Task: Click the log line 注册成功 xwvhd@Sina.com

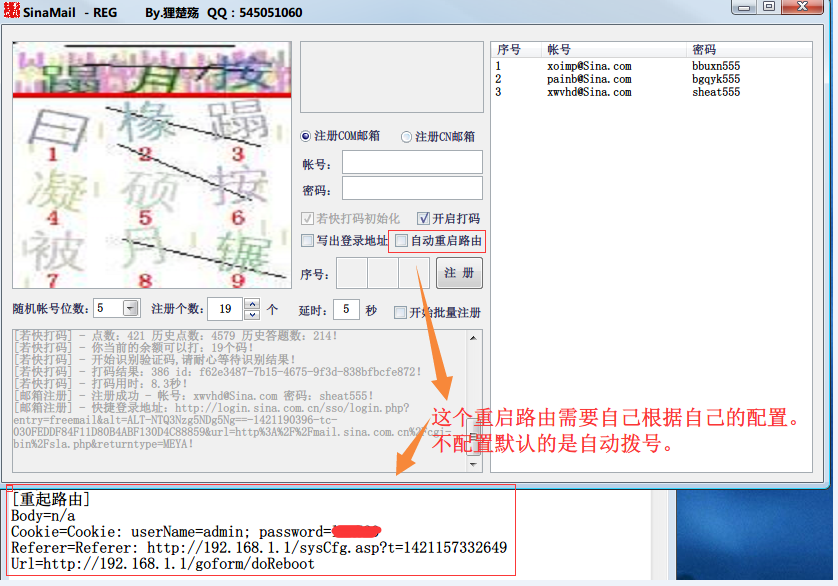Action: tap(193, 396)
